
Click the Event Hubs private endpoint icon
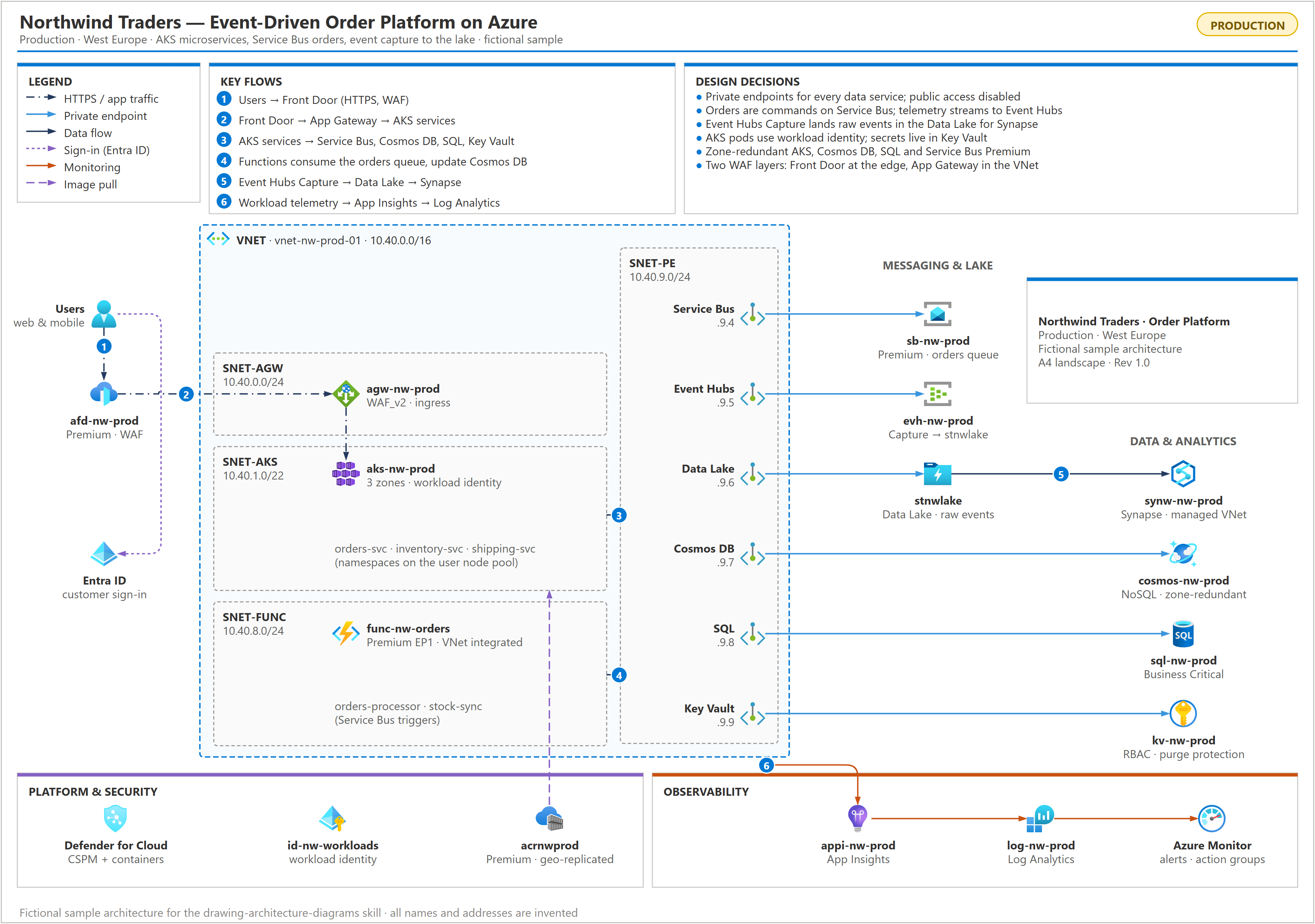(x=753, y=394)
